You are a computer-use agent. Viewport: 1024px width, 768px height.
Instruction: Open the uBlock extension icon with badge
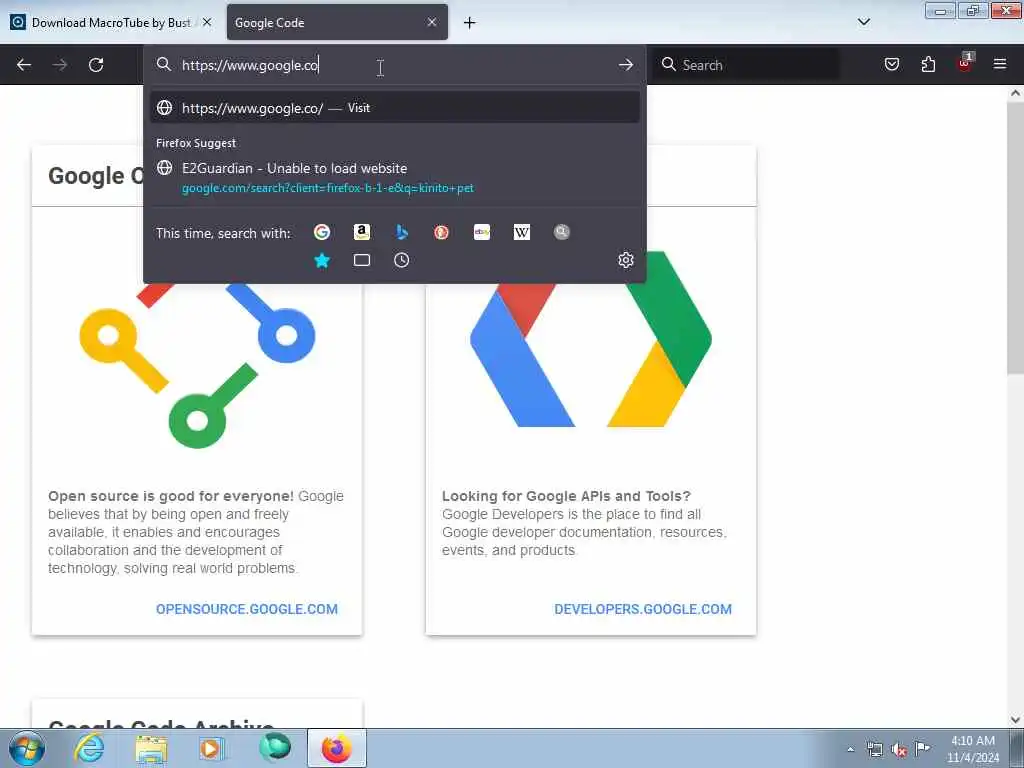coord(965,63)
